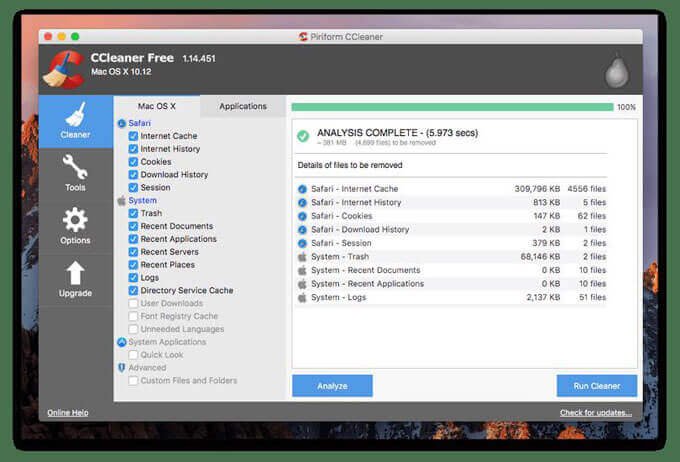This screenshot has height=462, width=680.
Task: Click the Safari - Cookies result text
Action: 342,216
